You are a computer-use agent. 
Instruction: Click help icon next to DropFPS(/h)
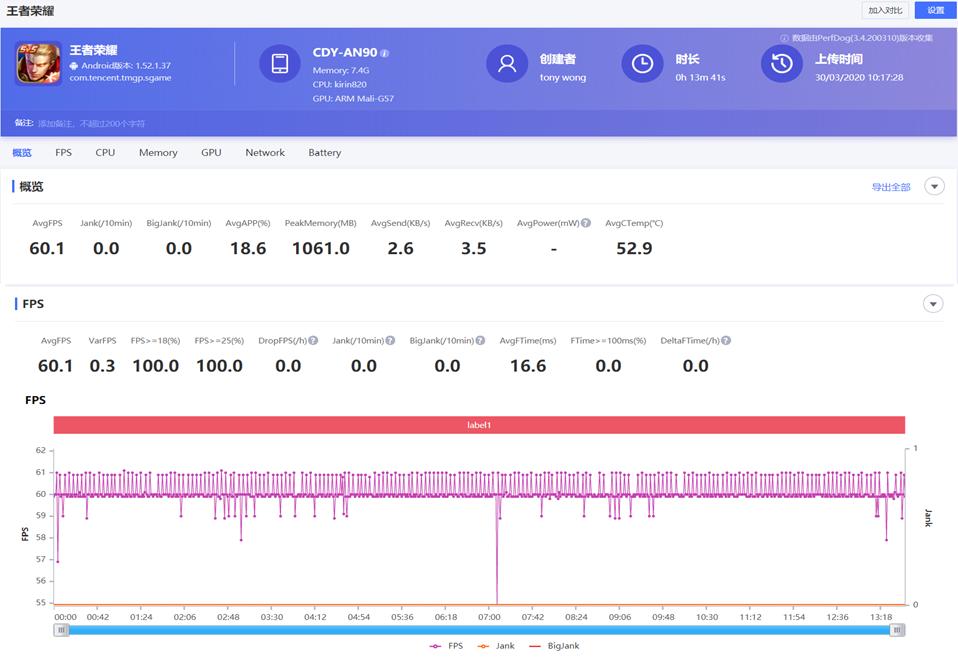click(x=313, y=340)
